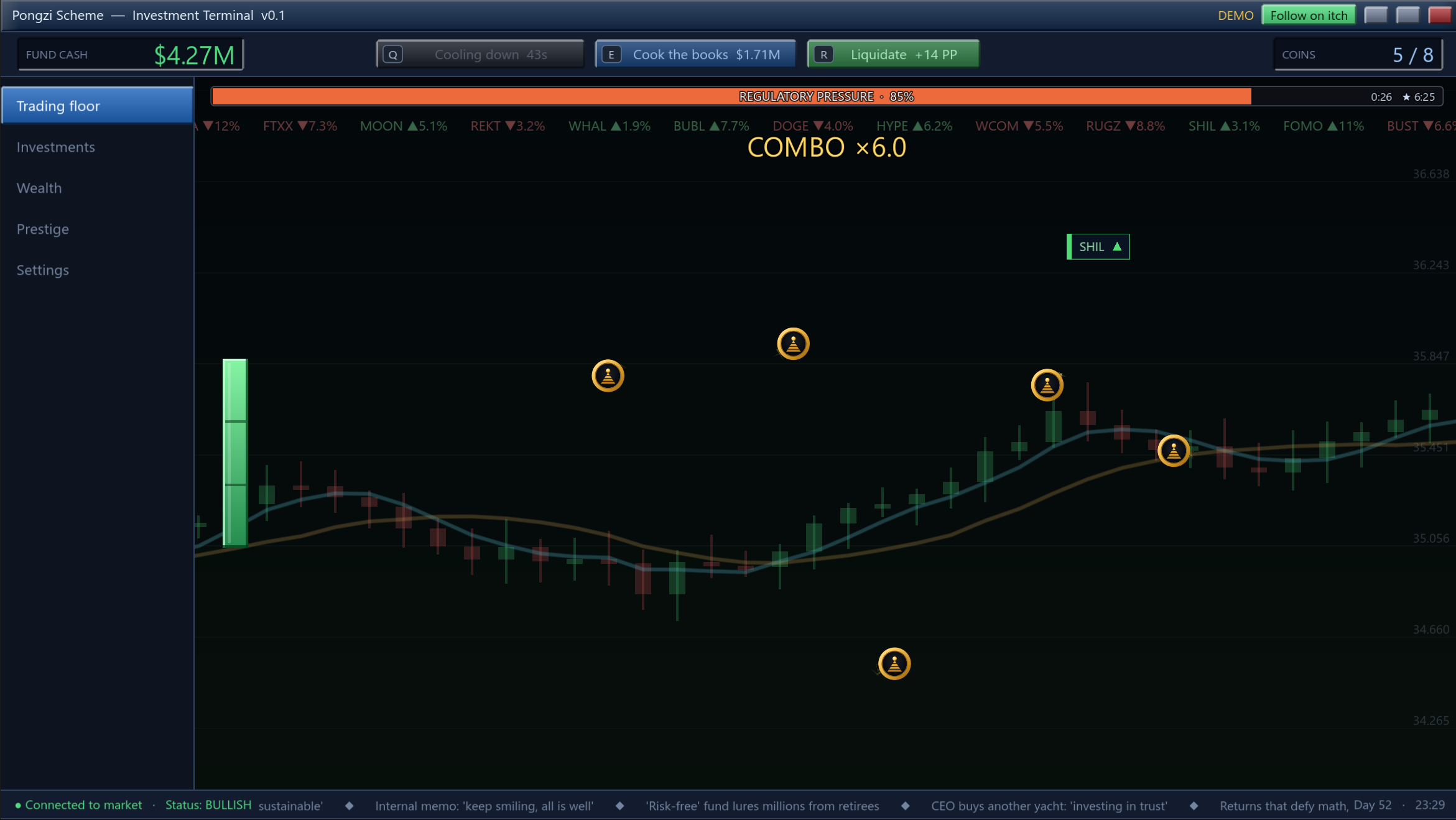Viewport: 1456px width, 820px height.
Task: Click Follow on itch link
Action: click(1309, 16)
